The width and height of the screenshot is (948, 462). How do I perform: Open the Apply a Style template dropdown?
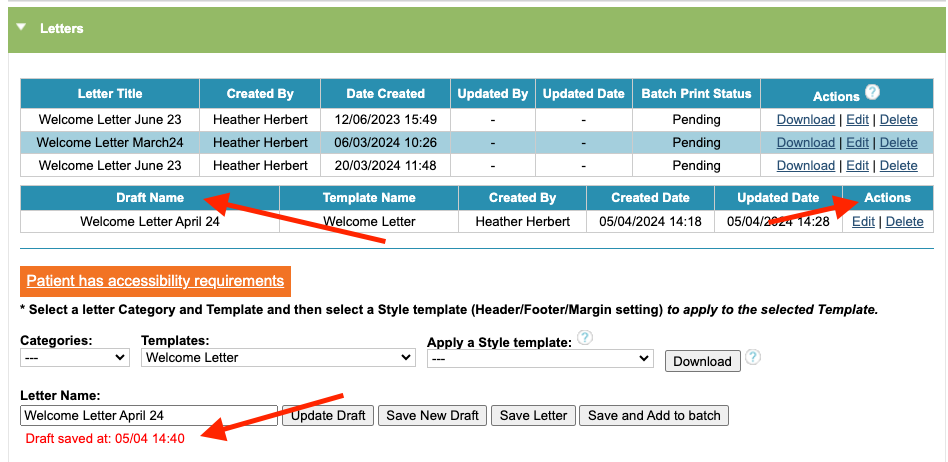tap(540, 357)
